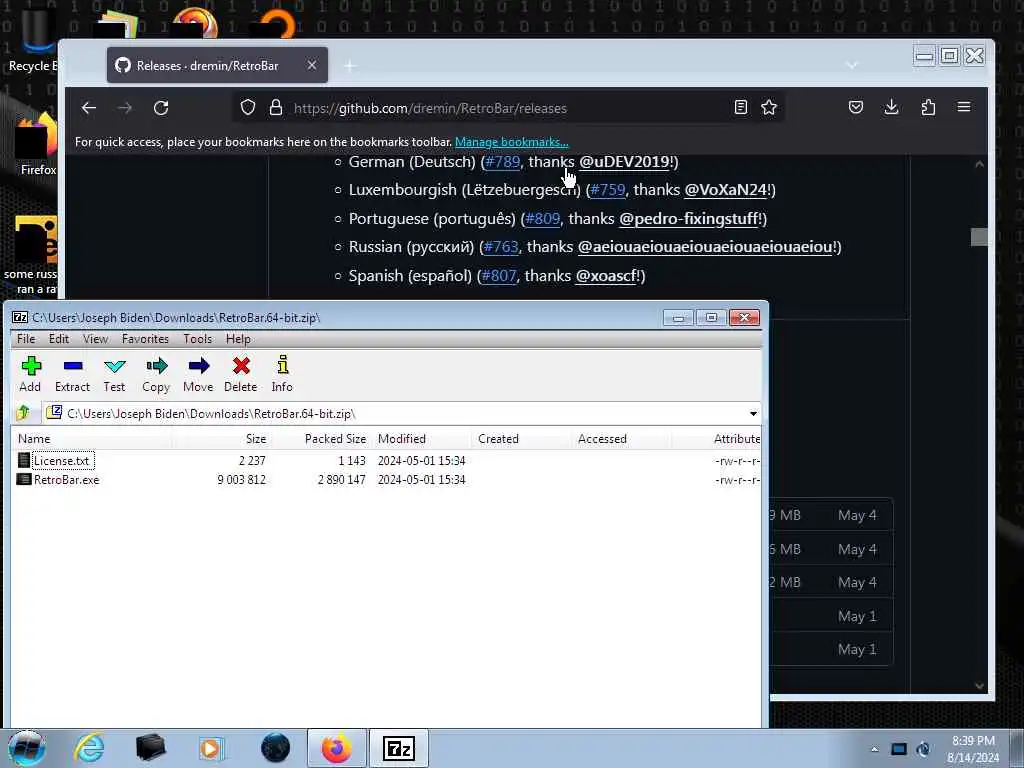This screenshot has width=1024, height=768.
Task: Open the @VoXaN24 user link
Action: click(725, 189)
